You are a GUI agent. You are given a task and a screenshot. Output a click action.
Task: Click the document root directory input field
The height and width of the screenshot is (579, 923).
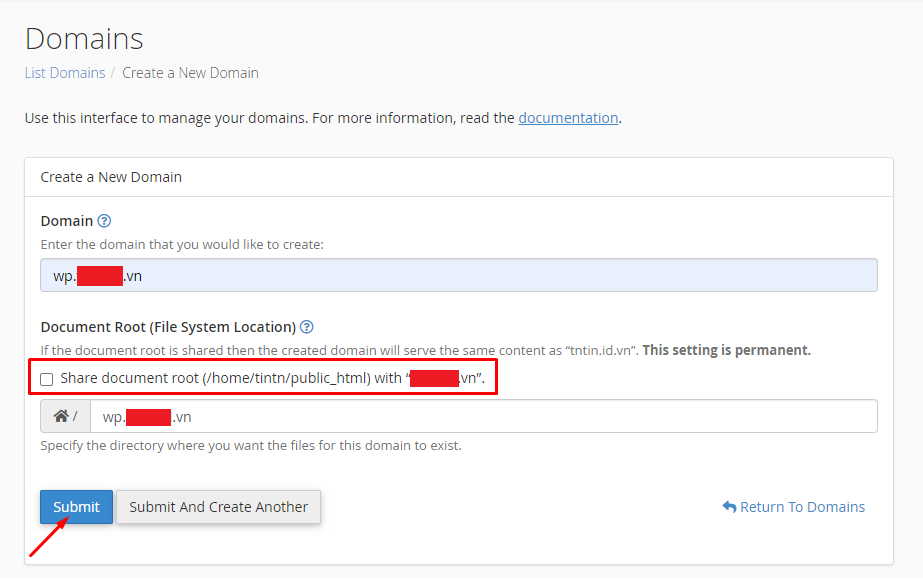(x=483, y=416)
